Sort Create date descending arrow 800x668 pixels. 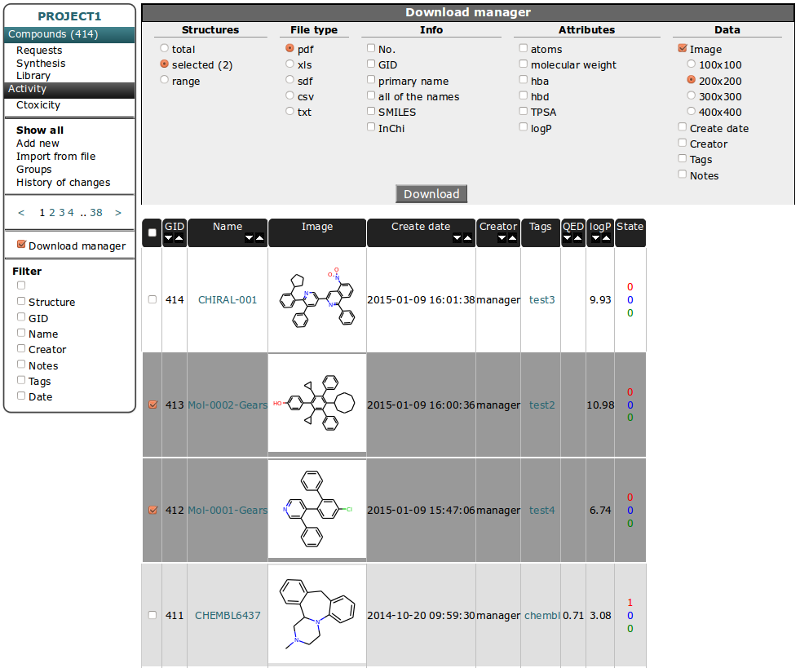point(457,238)
